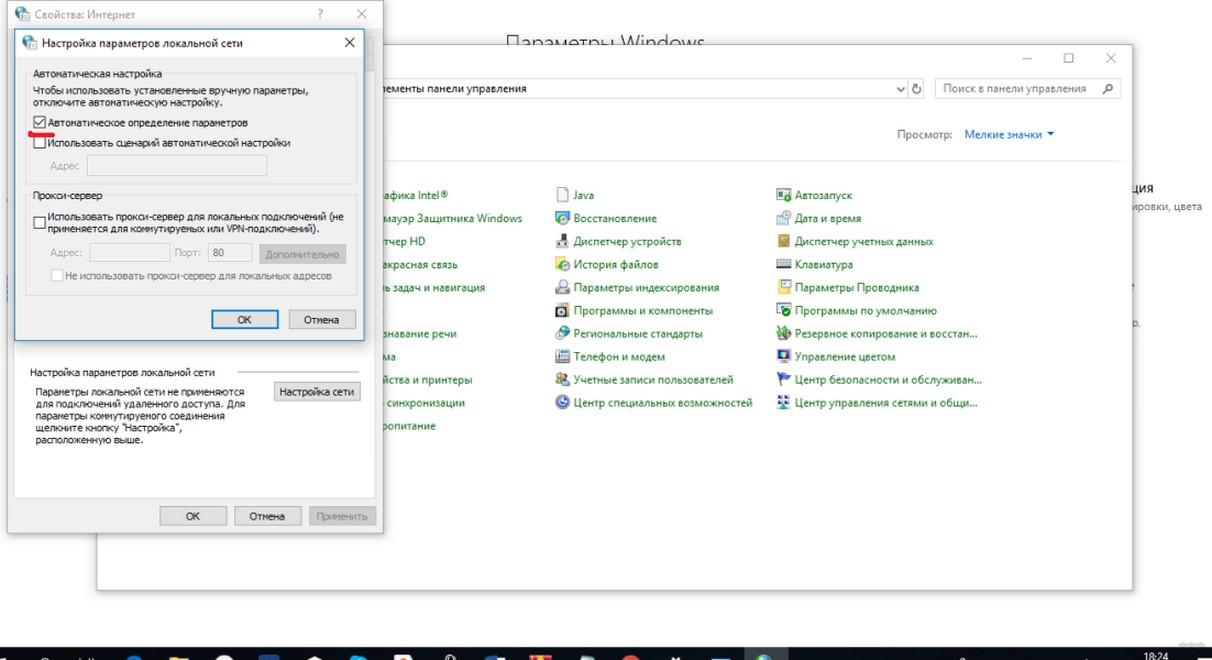Click the proxy Порт field showing 80
Image resolution: width=1212 pixels, height=660 pixels.
(x=230, y=254)
